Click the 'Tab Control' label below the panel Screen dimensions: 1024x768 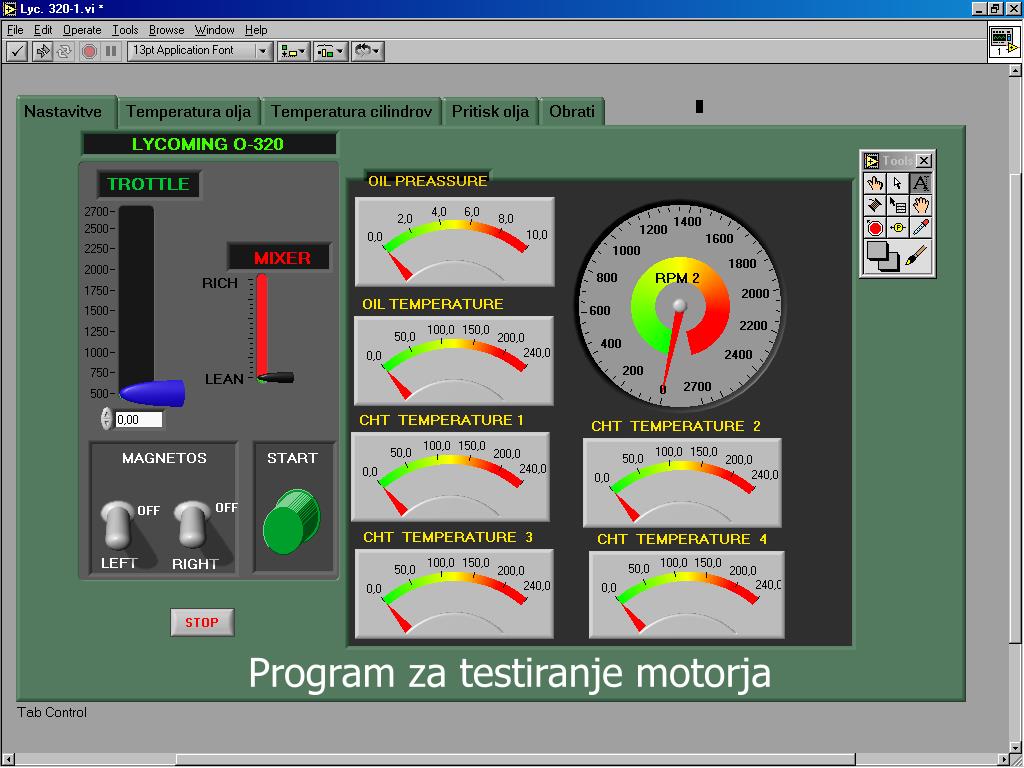pos(52,712)
